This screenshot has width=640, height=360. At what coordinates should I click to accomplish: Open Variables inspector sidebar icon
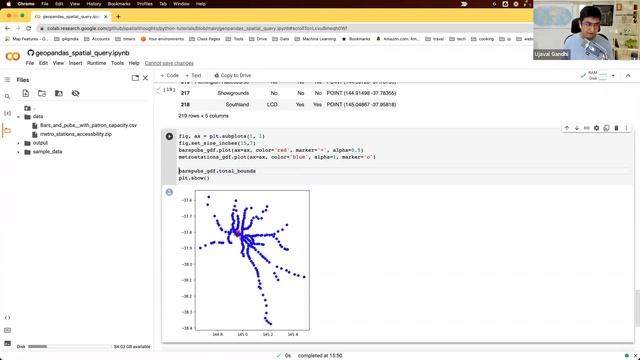click(x=7, y=113)
